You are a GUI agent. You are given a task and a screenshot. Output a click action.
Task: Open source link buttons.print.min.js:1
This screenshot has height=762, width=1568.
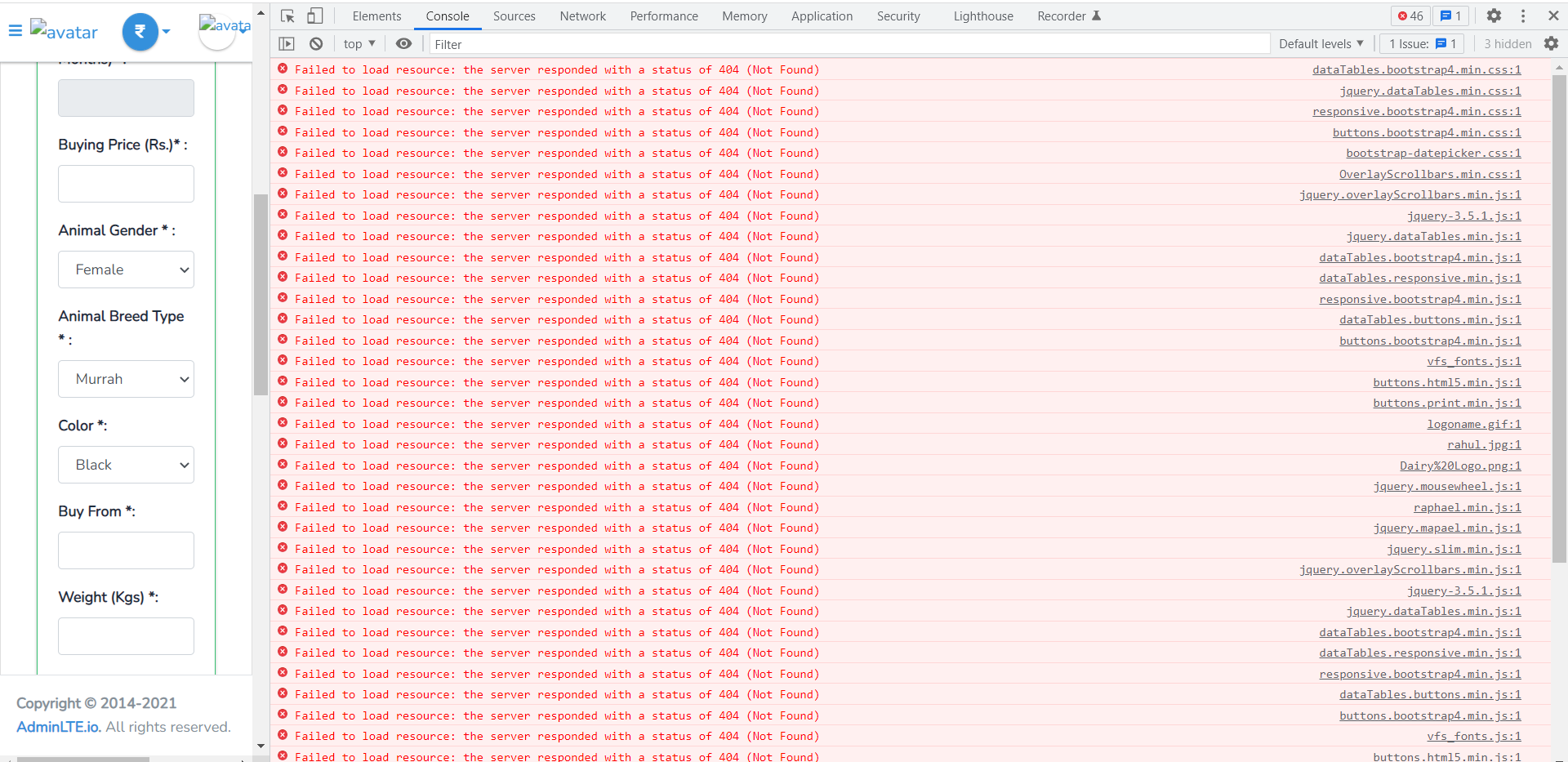coord(1447,403)
